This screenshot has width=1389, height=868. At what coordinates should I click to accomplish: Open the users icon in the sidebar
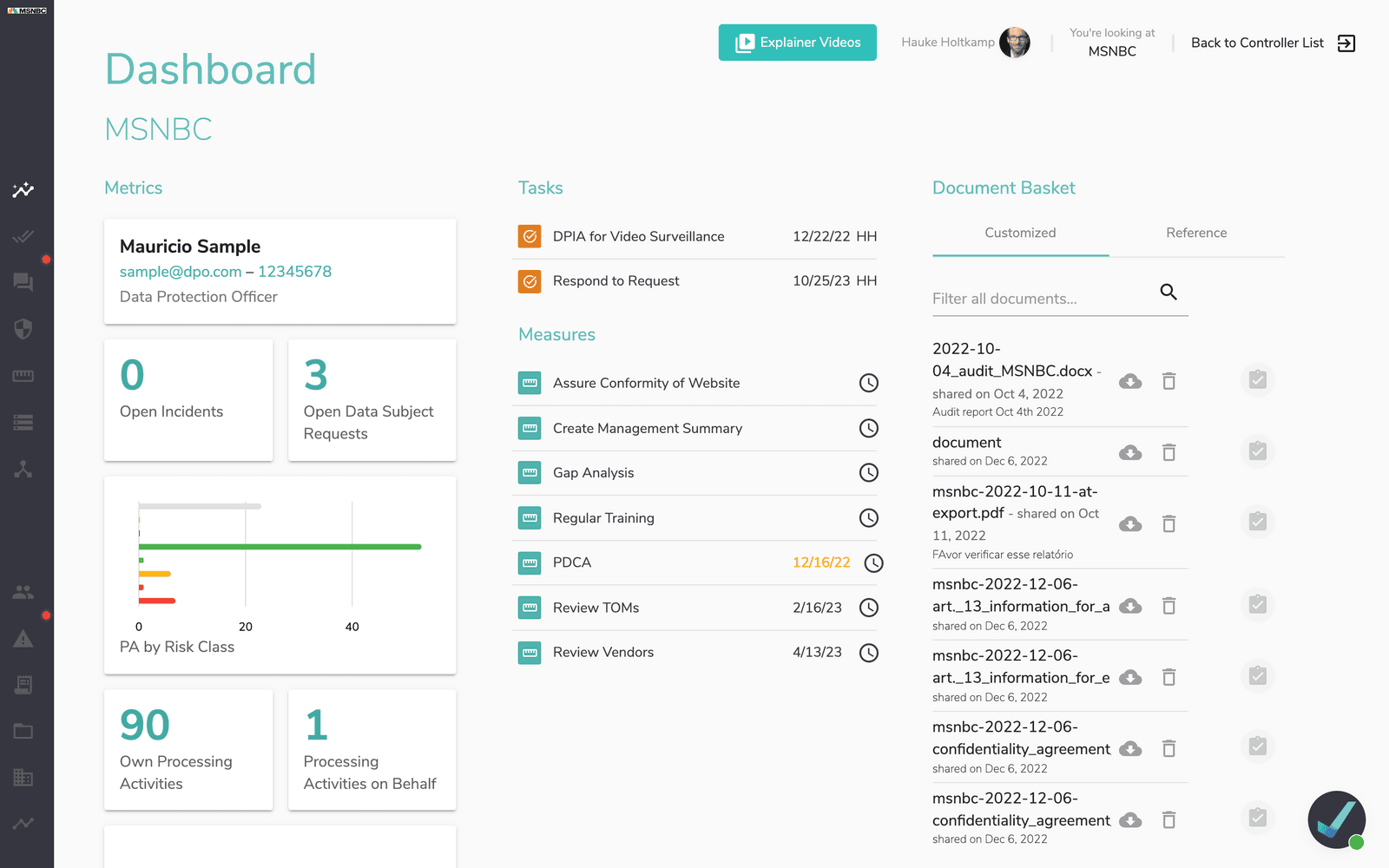click(24, 592)
